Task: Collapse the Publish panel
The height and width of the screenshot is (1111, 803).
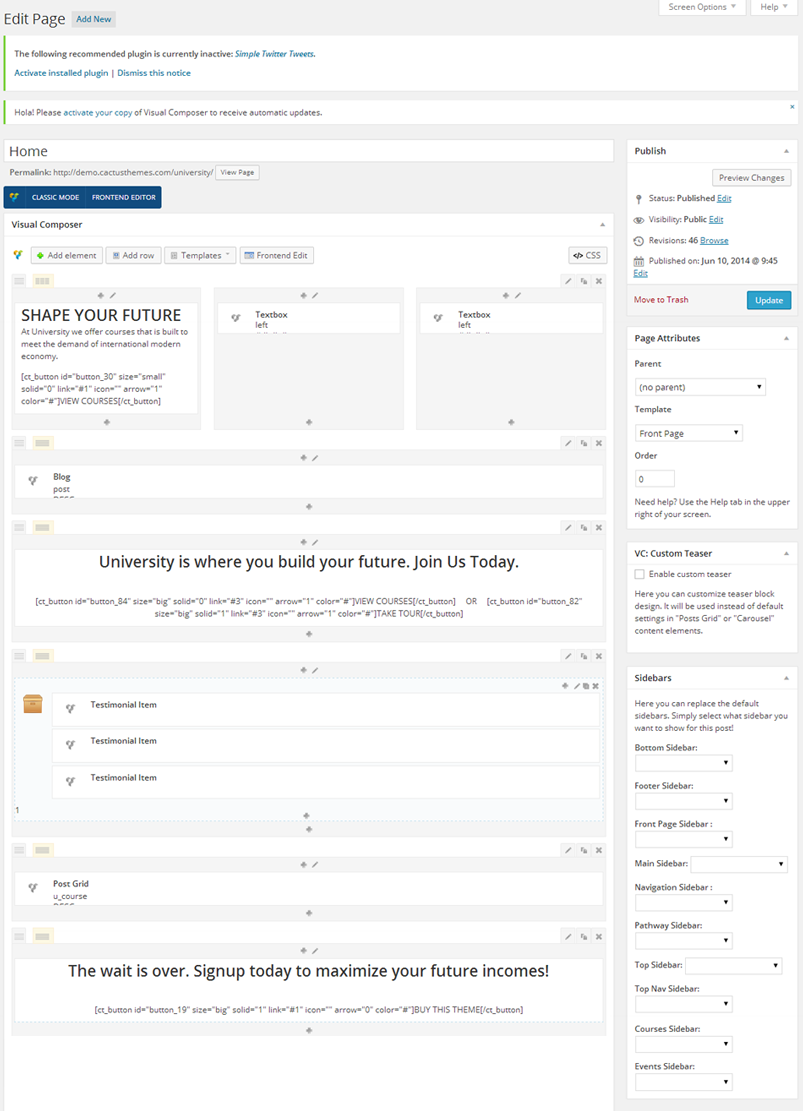Action: point(785,151)
